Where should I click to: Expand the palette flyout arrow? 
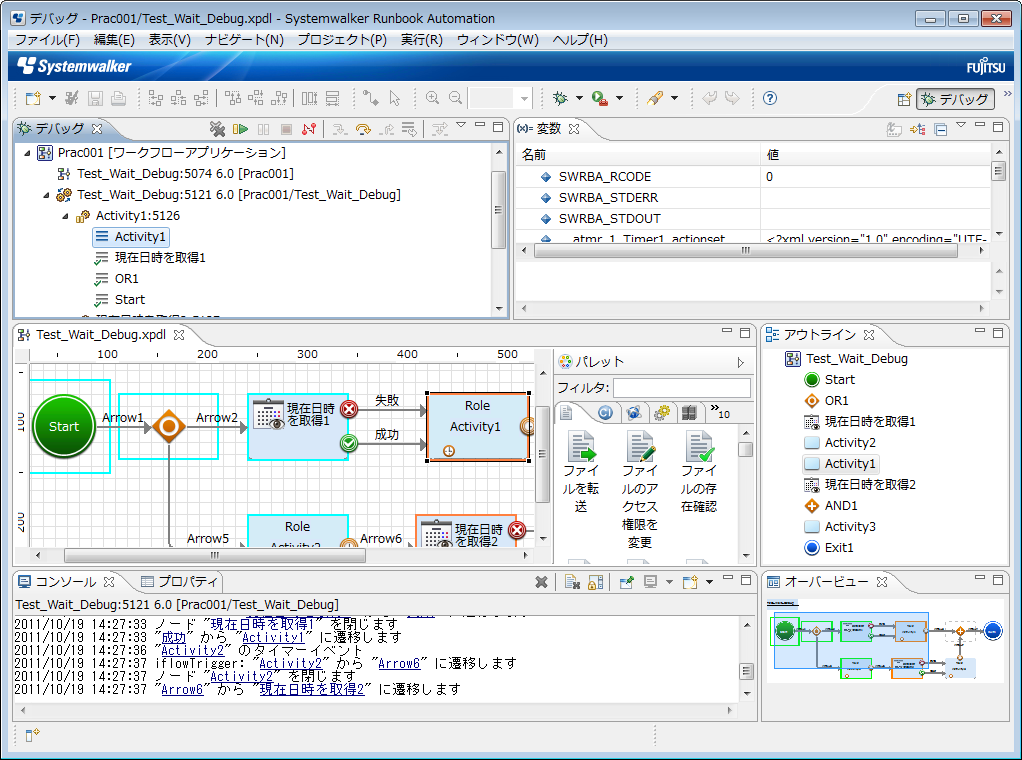pos(740,362)
